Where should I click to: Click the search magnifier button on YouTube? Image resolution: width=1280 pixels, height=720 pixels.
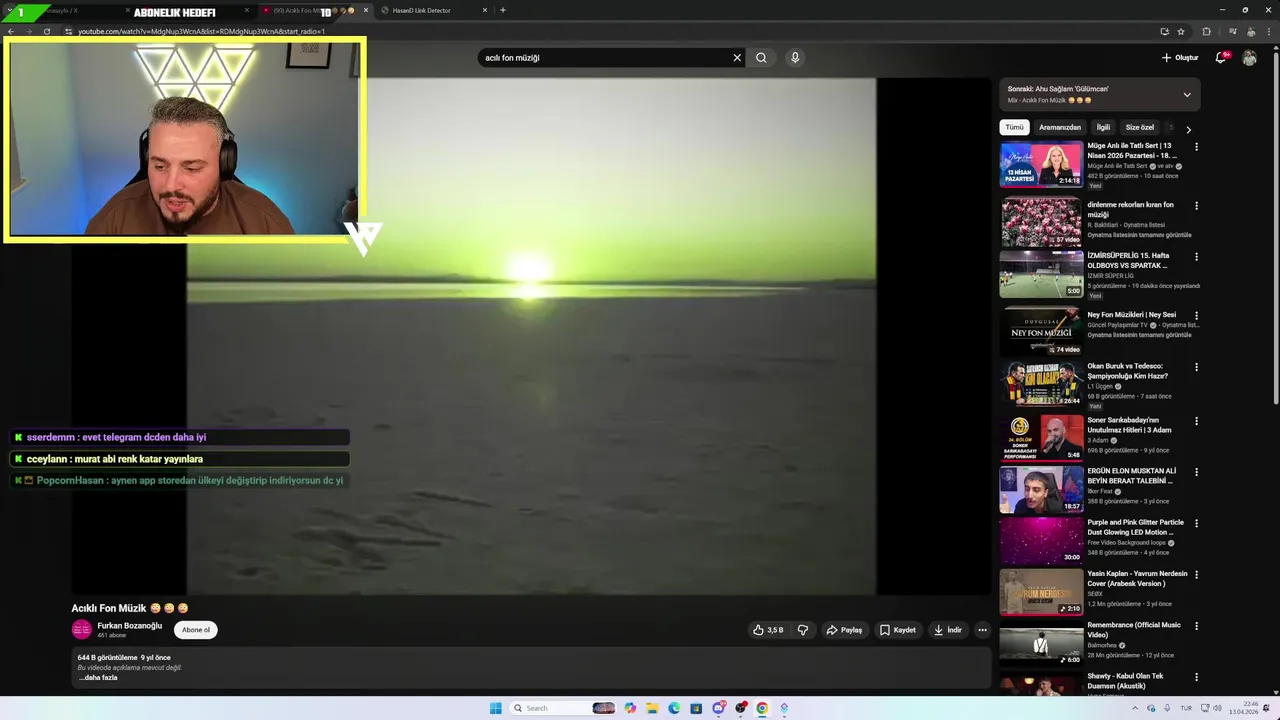coord(761,58)
